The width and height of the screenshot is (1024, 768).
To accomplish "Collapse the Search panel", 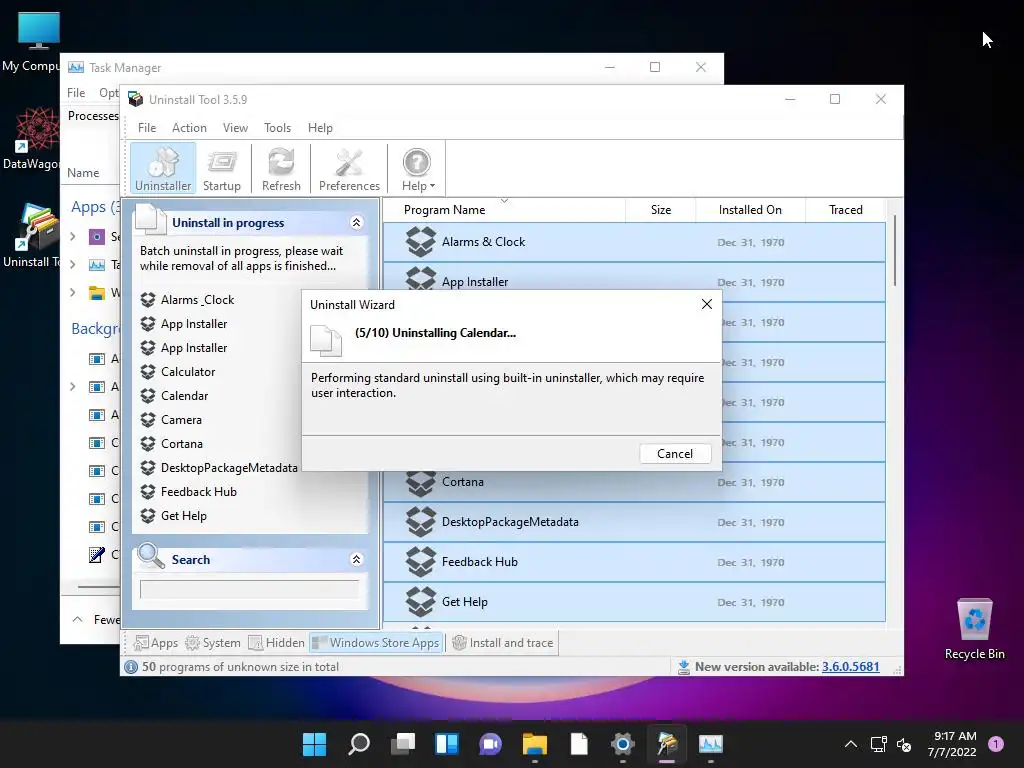I will click(x=357, y=559).
